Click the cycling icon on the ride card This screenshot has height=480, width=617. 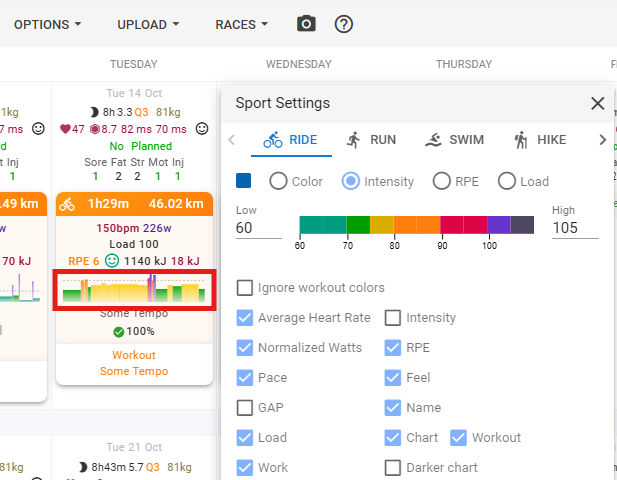point(68,204)
